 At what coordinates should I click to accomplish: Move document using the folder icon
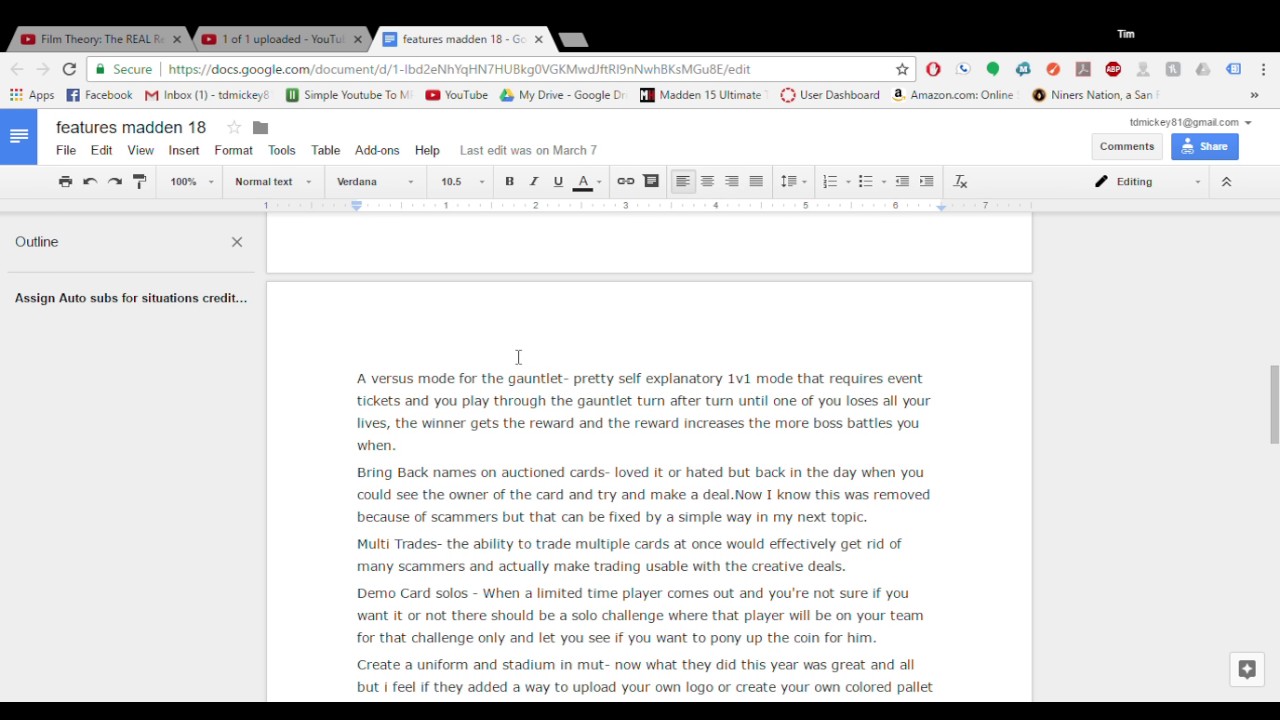pos(260,127)
